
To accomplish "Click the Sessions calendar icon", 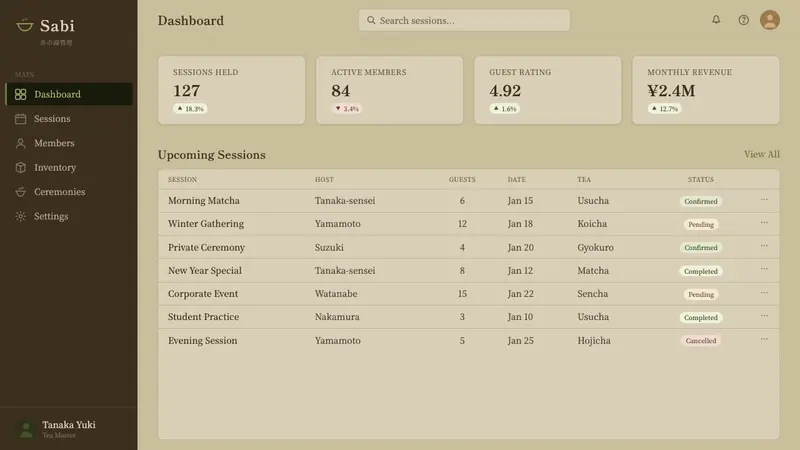I will pyautogui.click(x=20, y=119).
